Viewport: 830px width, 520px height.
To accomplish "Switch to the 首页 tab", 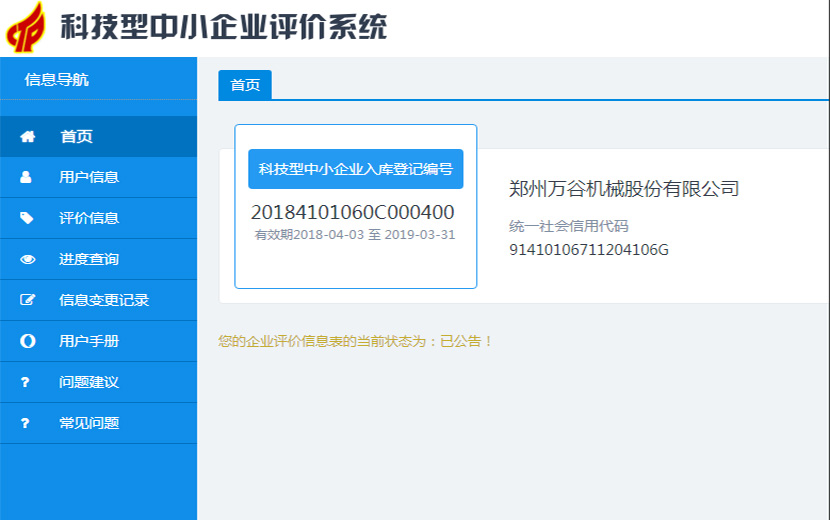I will [245, 85].
